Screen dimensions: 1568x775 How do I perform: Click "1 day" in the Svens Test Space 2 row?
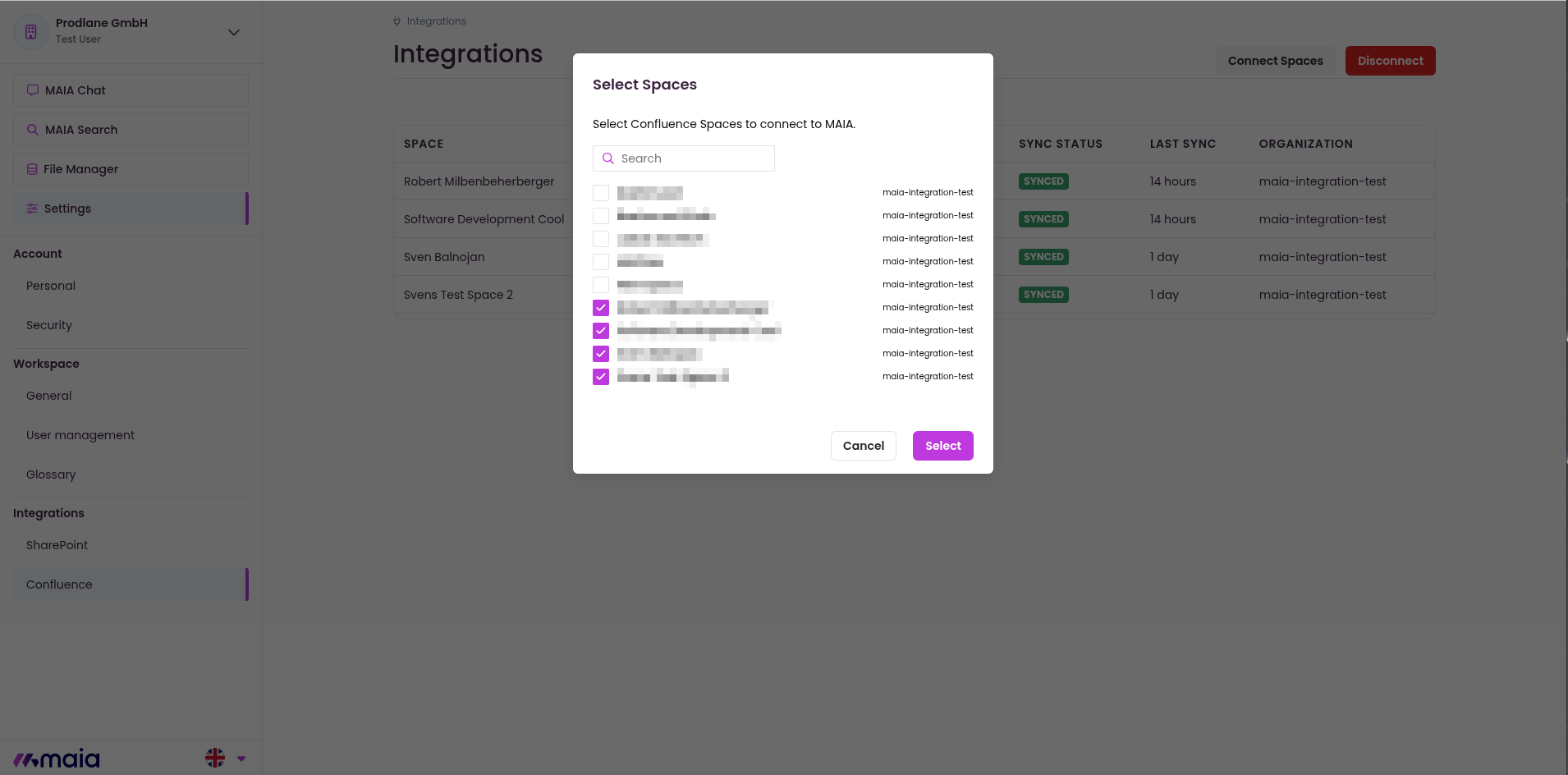pos(1164,295)
